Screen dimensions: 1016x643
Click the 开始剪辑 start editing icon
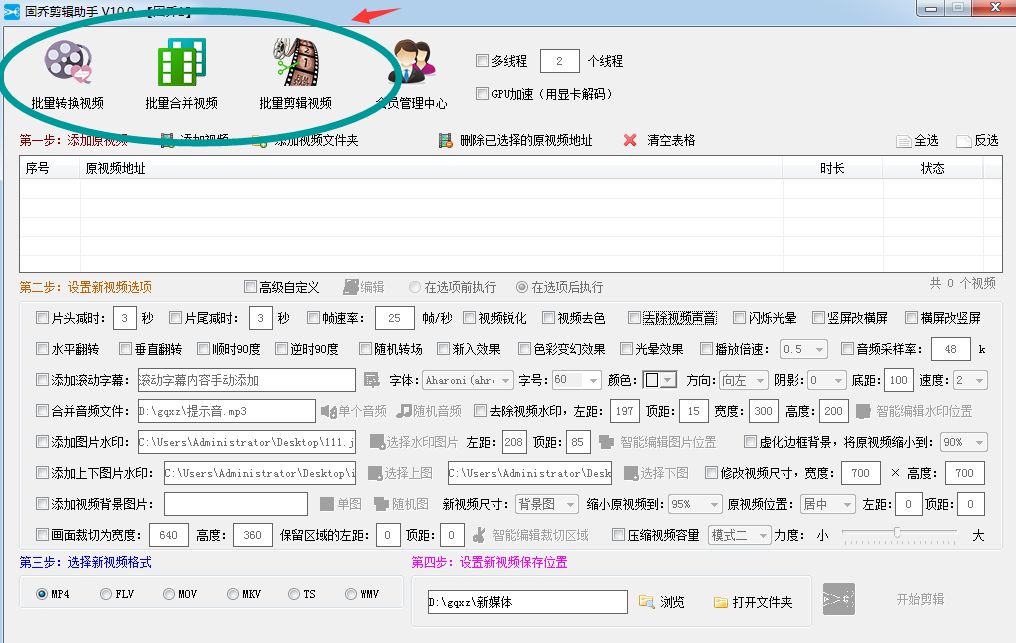point(838,600)
